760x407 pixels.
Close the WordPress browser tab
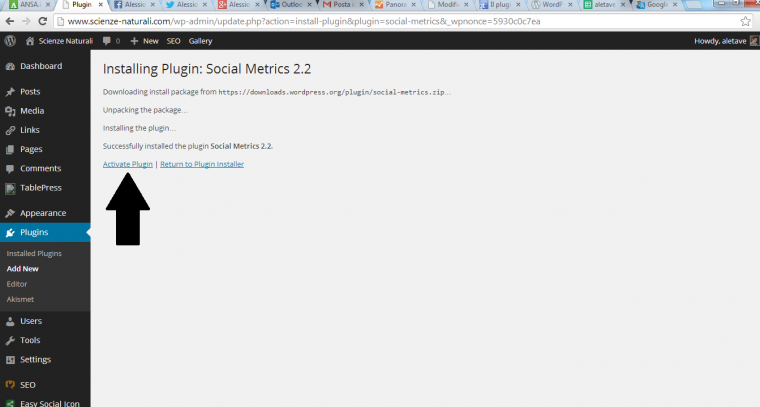(x=570, y=5)
